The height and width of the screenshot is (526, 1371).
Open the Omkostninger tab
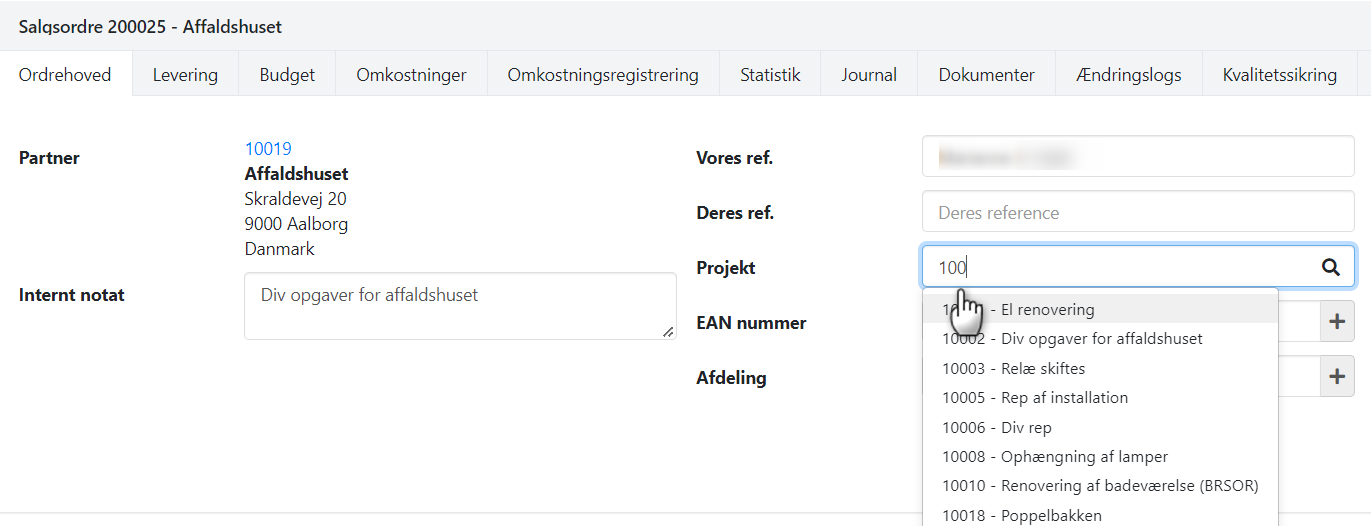tap(411, 75)
